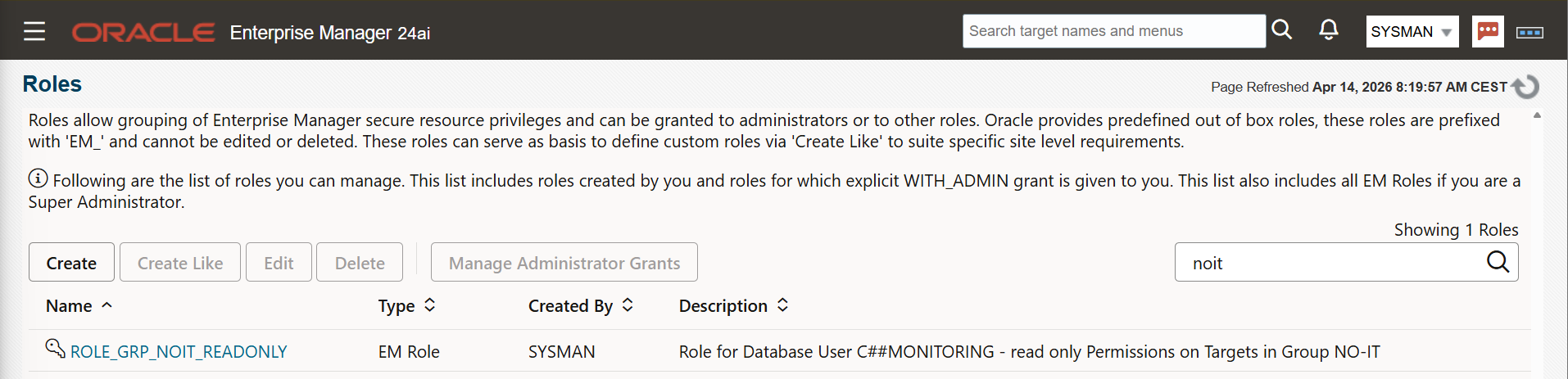This screenshot has height=379, width=1568.
Task: Click the scrollbar up arrow at right
Action: tap(1537, 115)
